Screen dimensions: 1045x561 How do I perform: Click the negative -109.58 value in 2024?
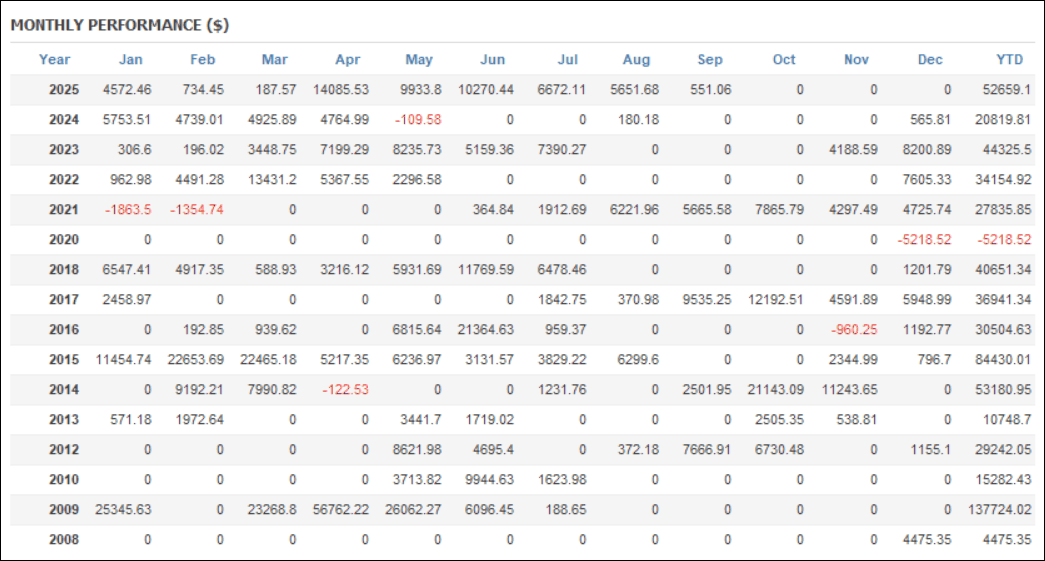point(419,120)
